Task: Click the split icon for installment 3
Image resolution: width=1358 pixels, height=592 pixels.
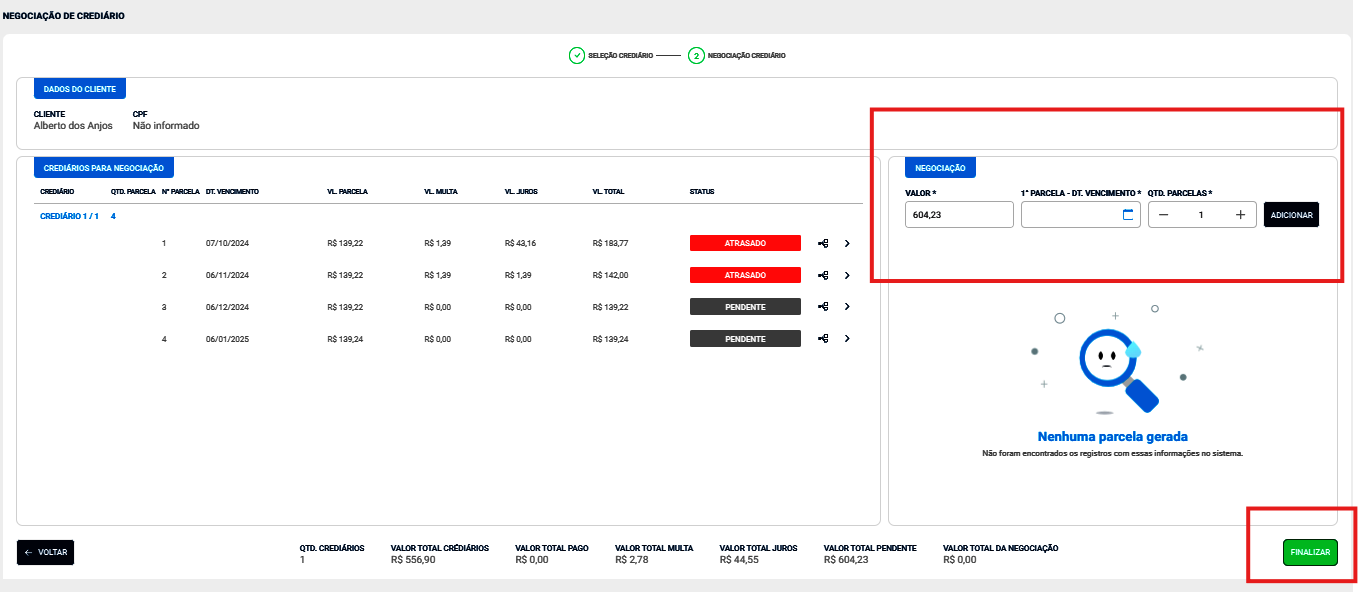Action: [823, 307]
